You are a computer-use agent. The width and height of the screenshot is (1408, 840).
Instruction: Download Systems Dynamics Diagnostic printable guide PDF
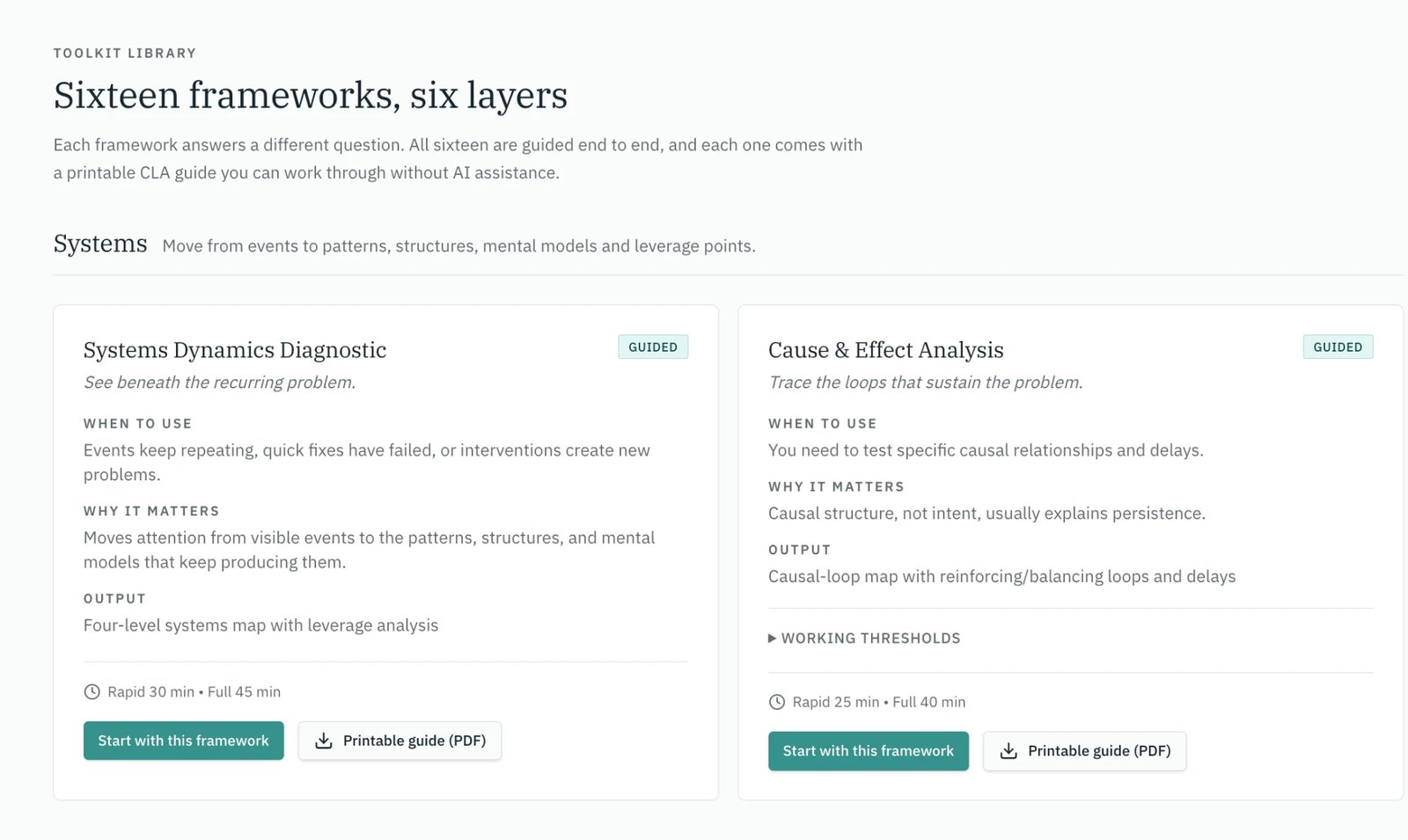(x=400, y=741)
